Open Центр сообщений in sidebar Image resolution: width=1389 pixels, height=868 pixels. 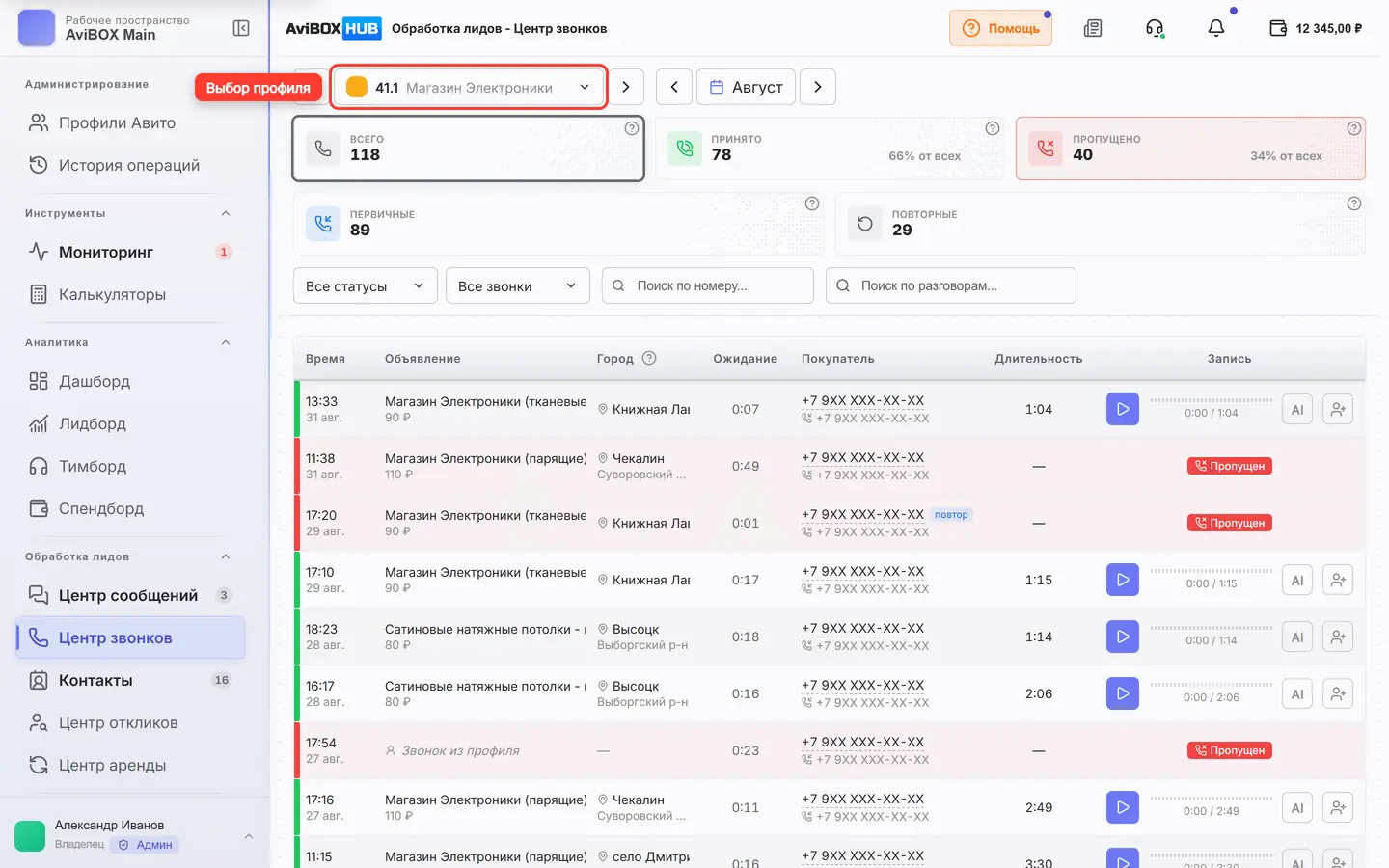(x=130, y=595)
